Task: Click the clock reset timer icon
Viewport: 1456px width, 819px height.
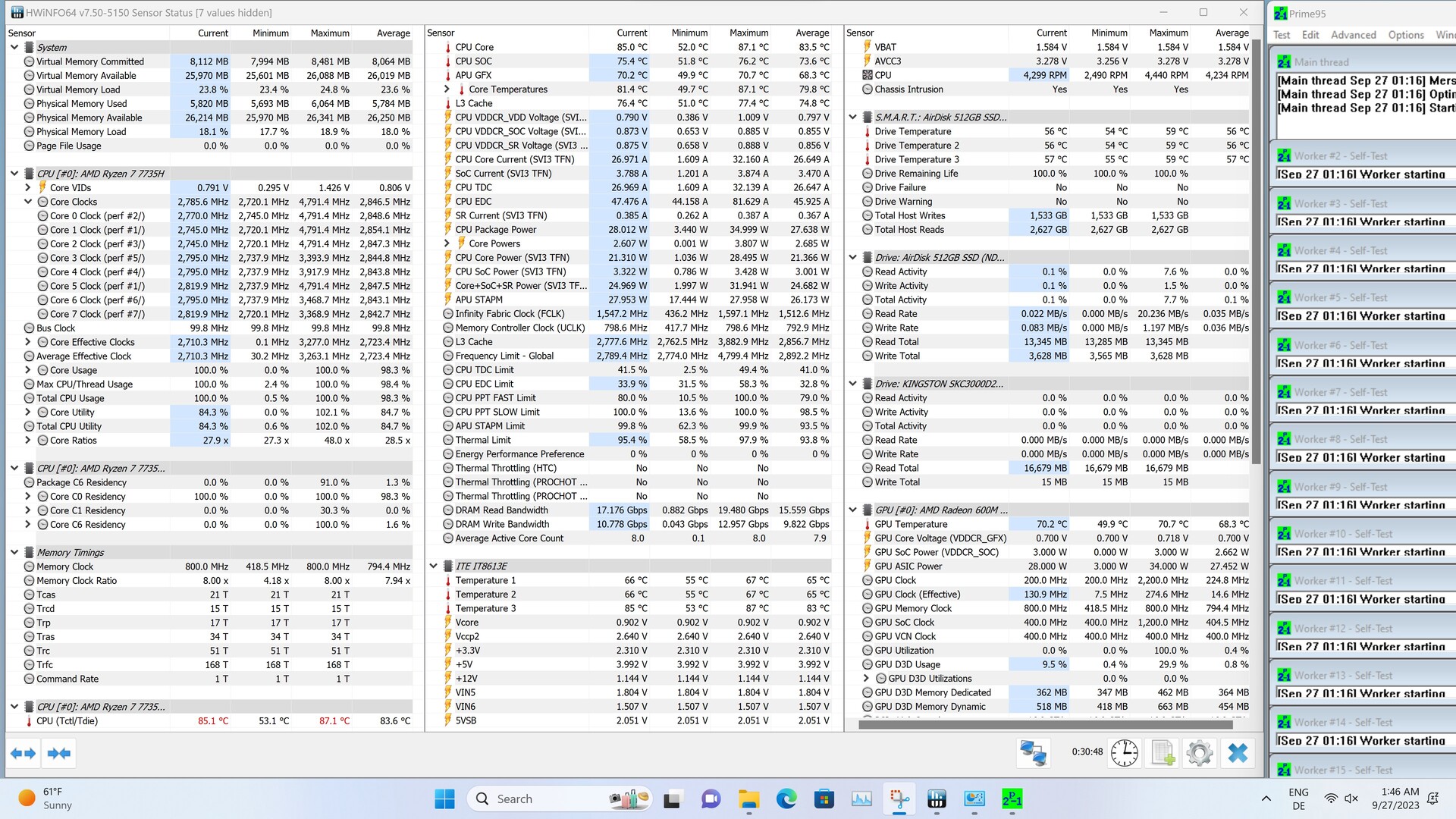Action: pos(1124,753)
